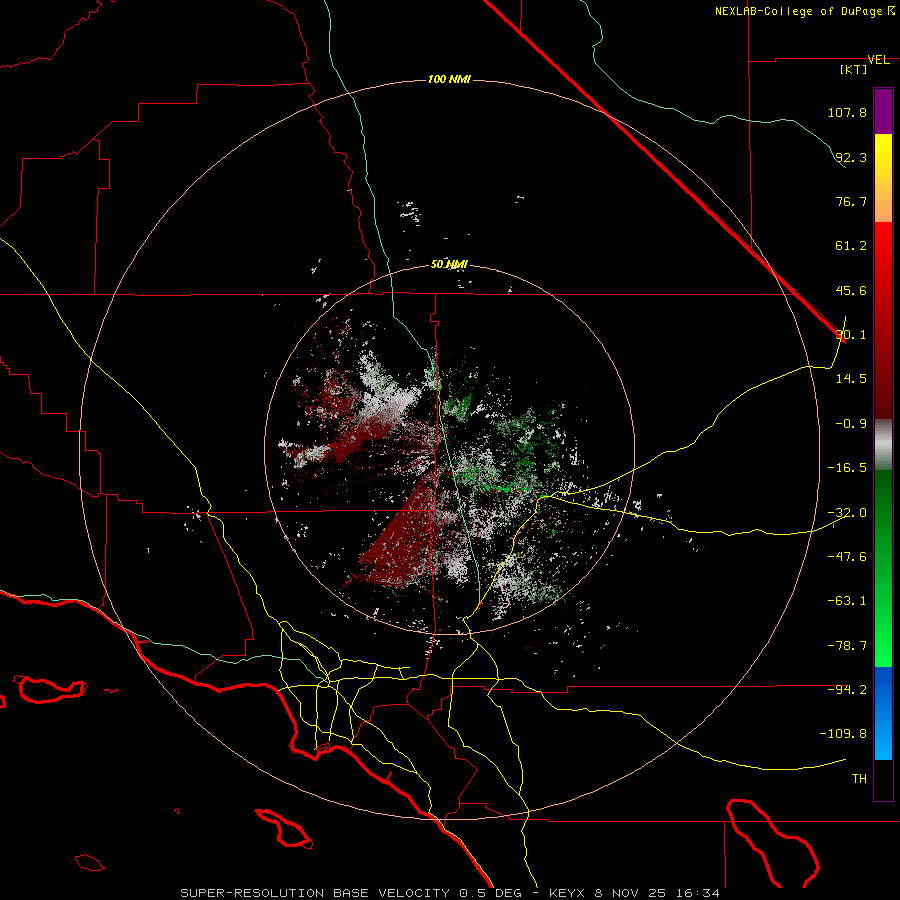This screenshot has height=900, width=900.
Task: Select the 107.8 scale value
Action: click(847, 112)
